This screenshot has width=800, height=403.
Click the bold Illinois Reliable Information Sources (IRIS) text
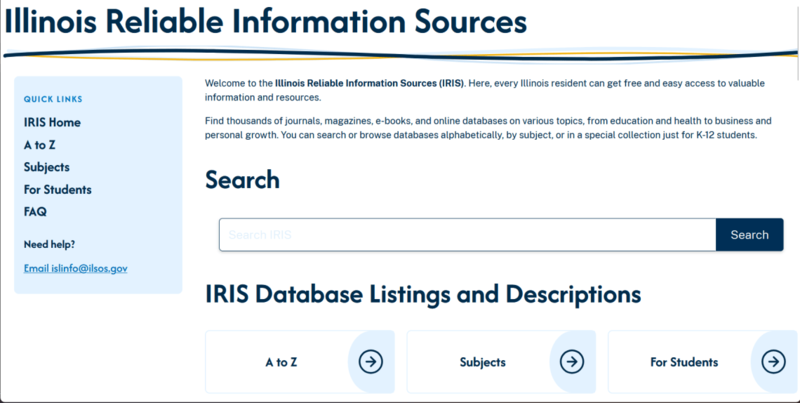pos(369,83)
